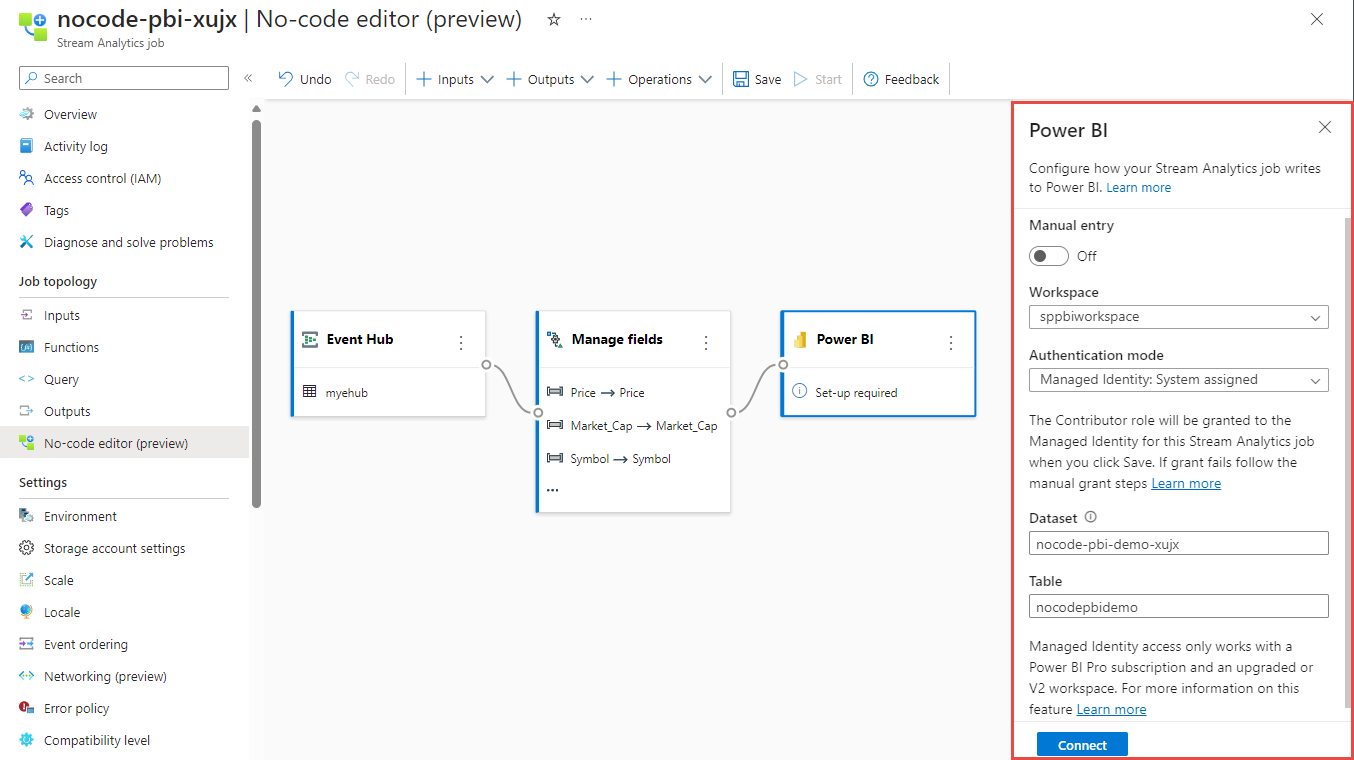
Task: Expand the Operations dropdown in toolbar
Action: (659, 78)
